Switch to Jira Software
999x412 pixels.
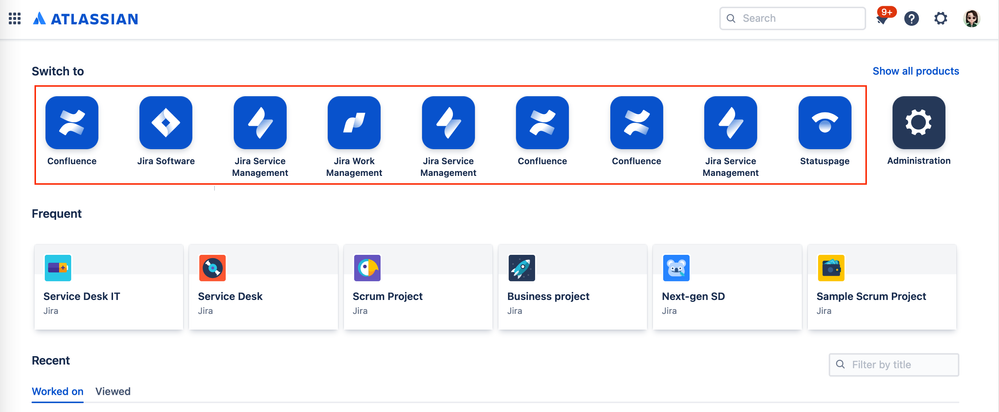tap(166, 131)
